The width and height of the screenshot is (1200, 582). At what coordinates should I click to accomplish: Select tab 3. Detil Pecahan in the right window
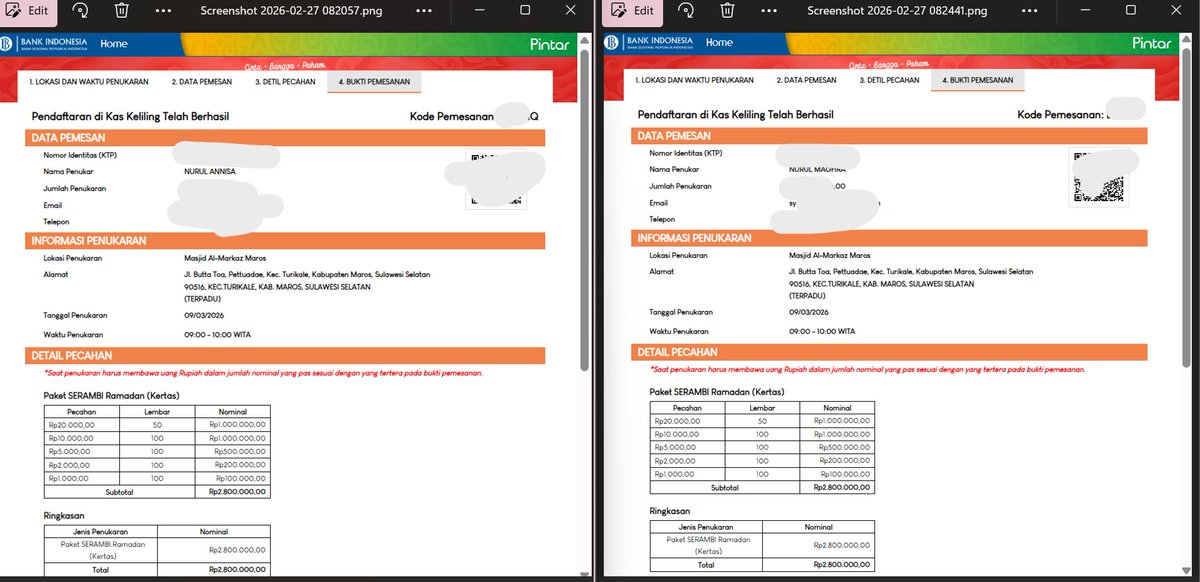point(890,80)
